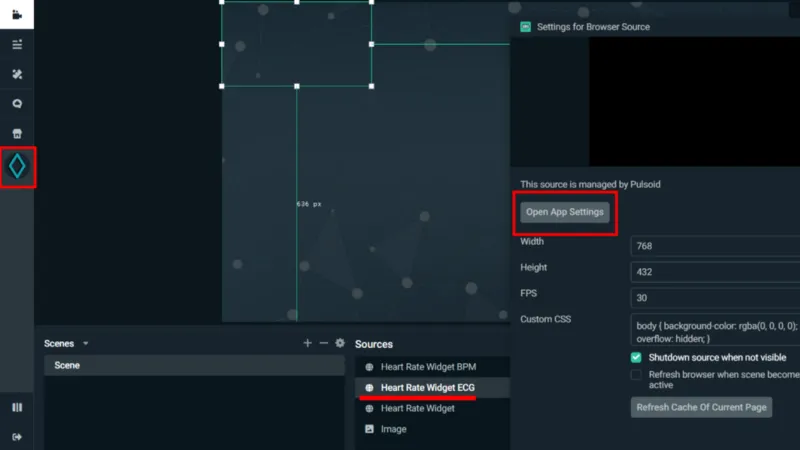The height and width of the screenshot is (450, 800).
Task: Click the Height input field
Action: (x=715, y=272)
